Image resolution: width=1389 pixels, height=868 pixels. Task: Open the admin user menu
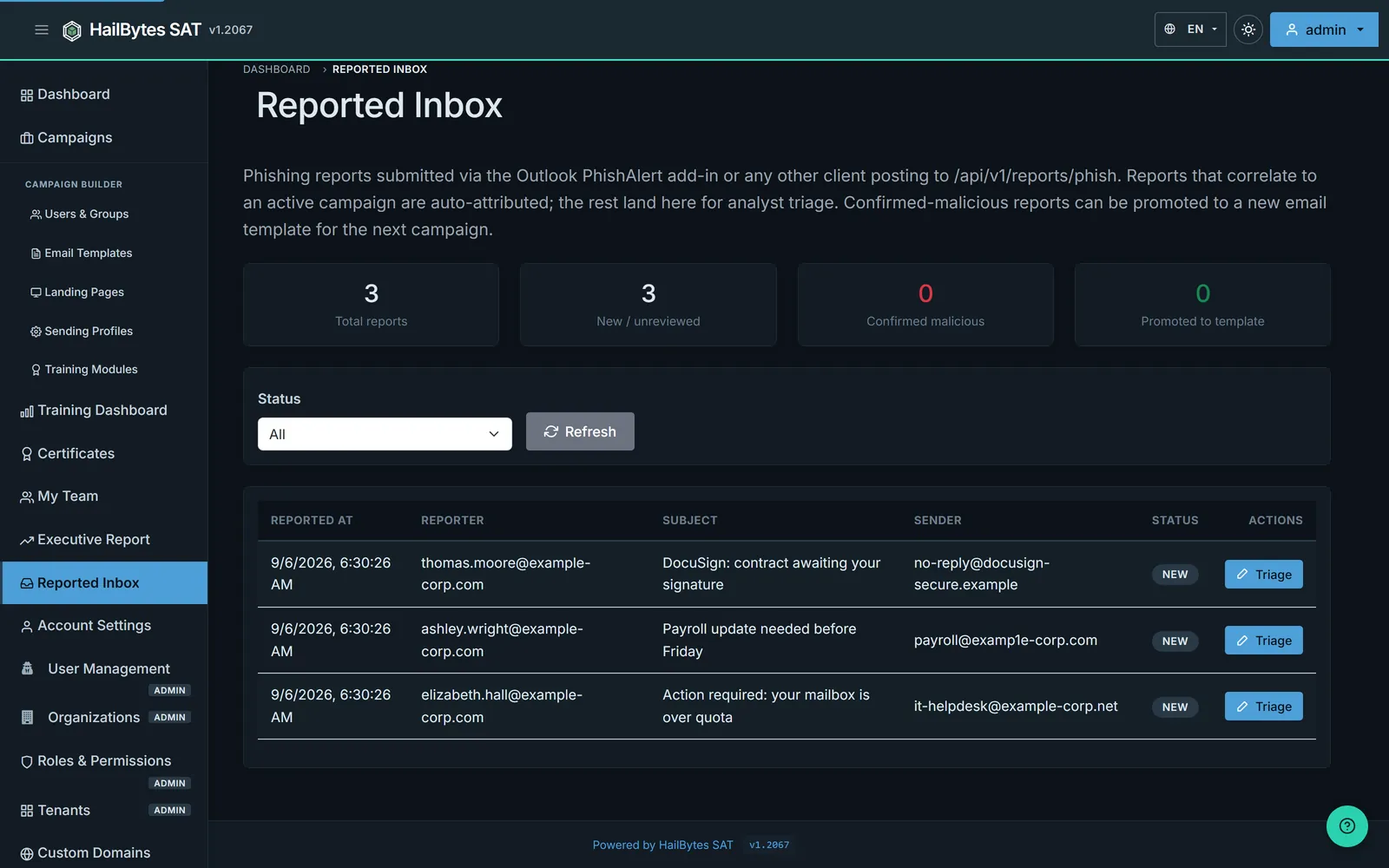click(1324, 30)
